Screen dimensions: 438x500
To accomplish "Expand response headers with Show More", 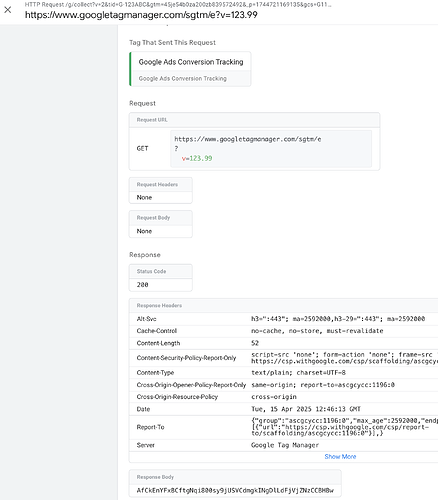I will click(340, 457).
